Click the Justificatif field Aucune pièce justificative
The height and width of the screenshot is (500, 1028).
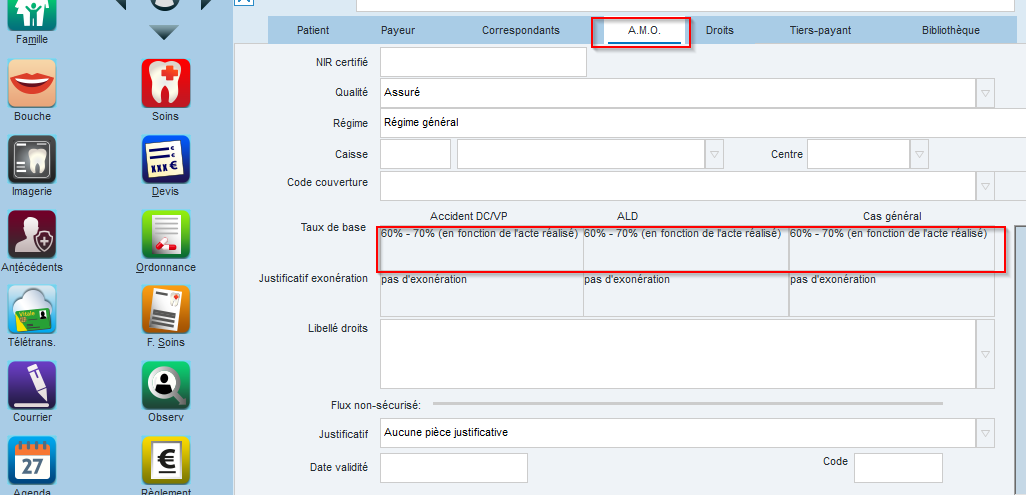coord(678,433)
